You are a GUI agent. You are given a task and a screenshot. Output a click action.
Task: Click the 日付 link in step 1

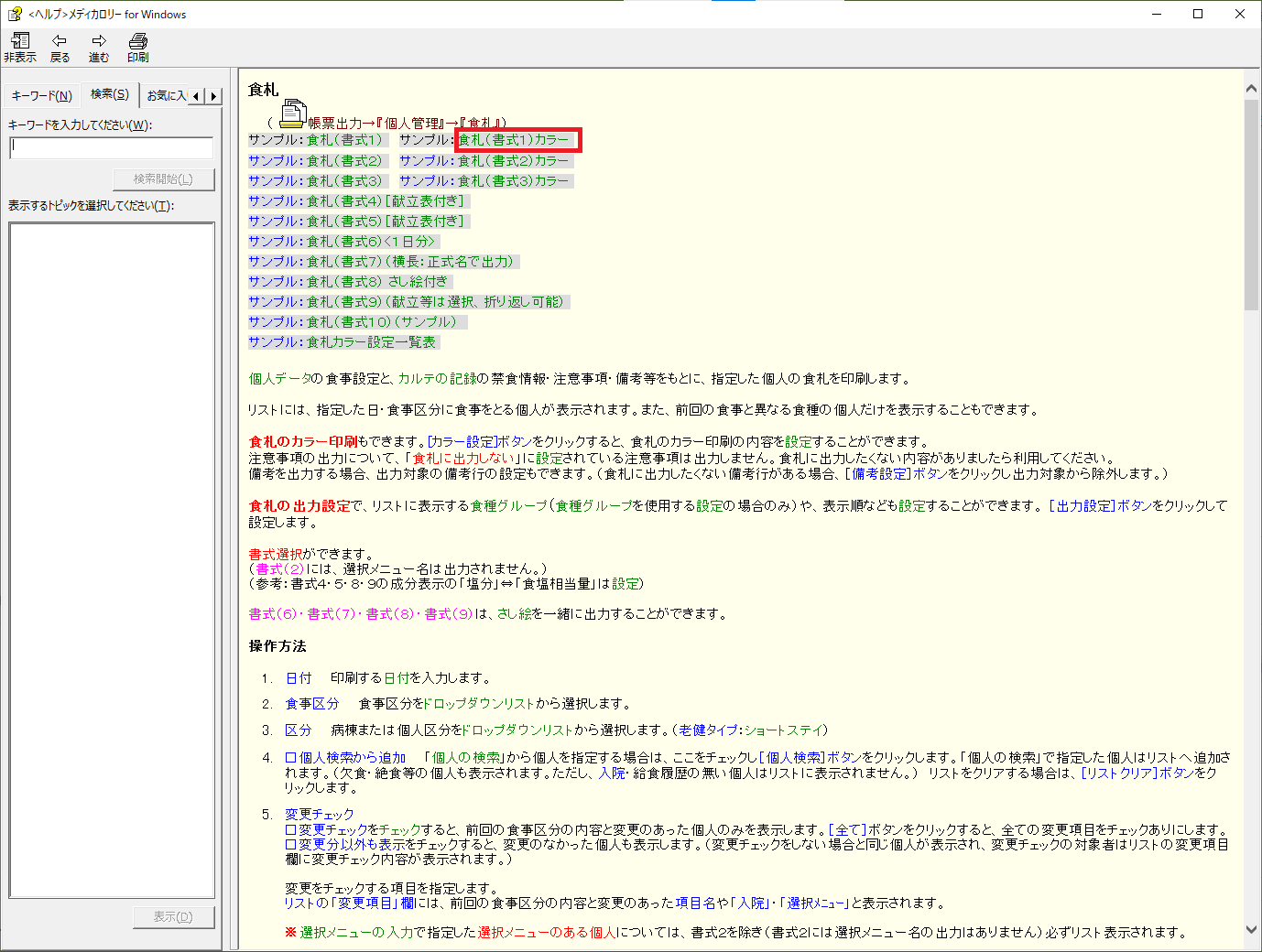[x=299, y=677]
